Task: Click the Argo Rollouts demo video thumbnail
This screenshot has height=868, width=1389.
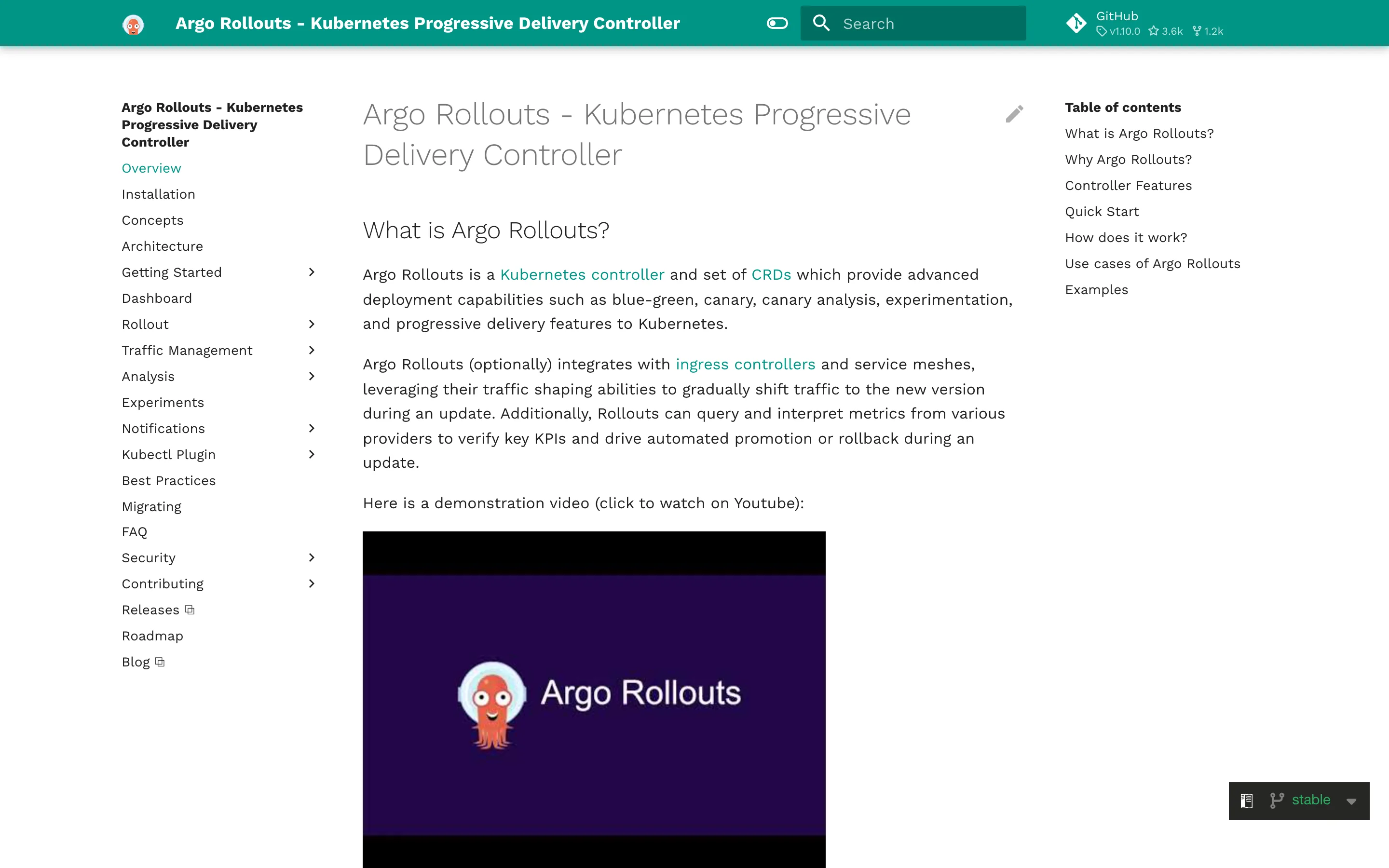Action: 594,699
